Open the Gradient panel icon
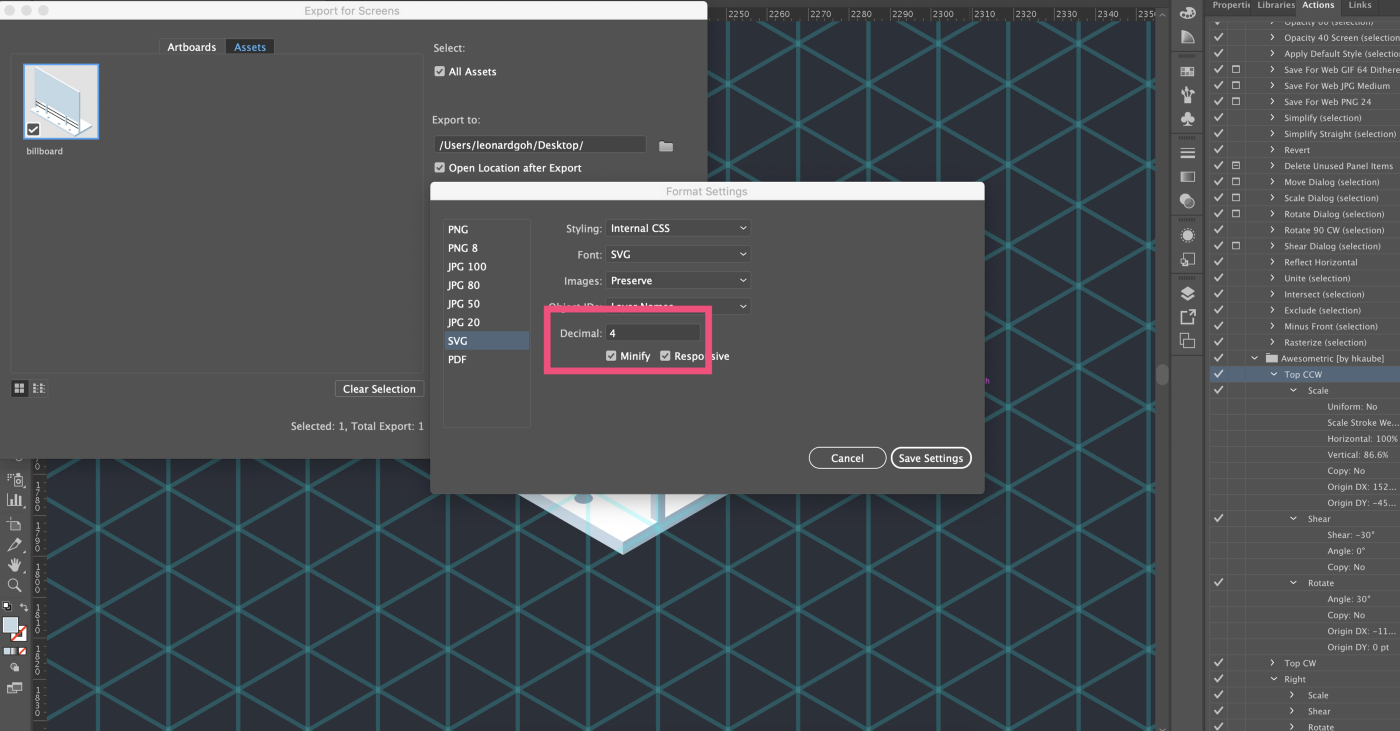 1187,176
